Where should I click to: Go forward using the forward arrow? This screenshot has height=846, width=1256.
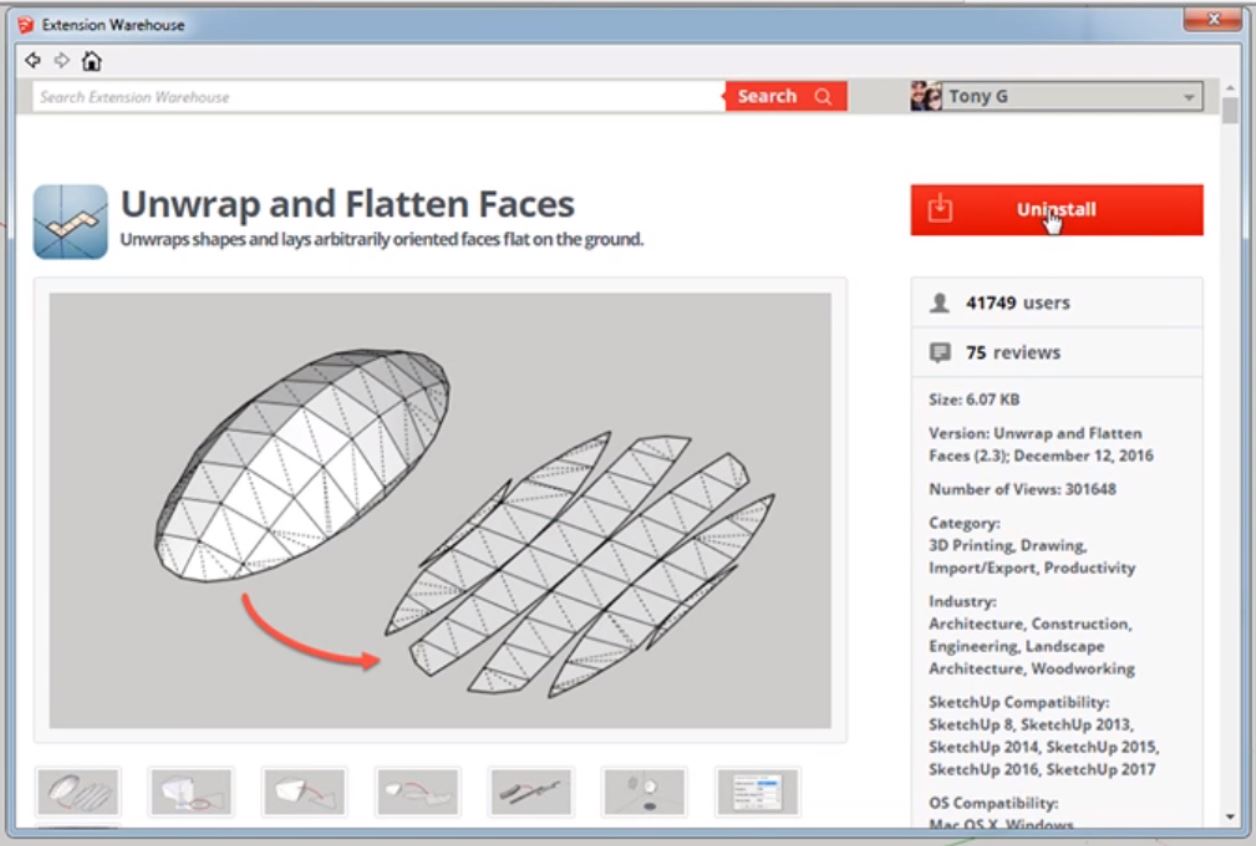(x=62, y=61)
